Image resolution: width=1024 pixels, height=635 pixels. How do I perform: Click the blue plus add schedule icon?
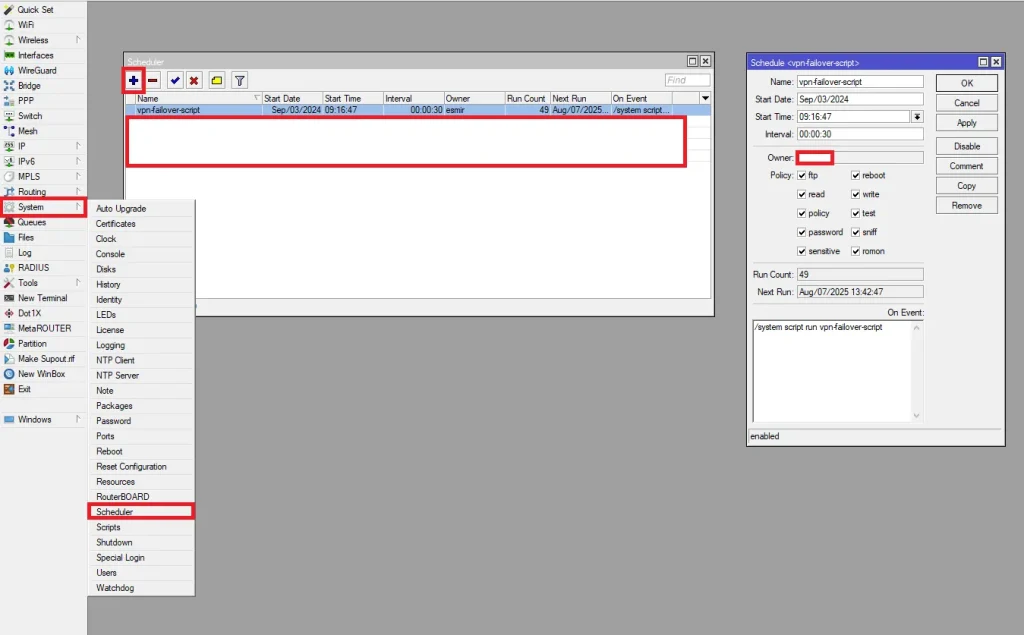coord(133,80)
